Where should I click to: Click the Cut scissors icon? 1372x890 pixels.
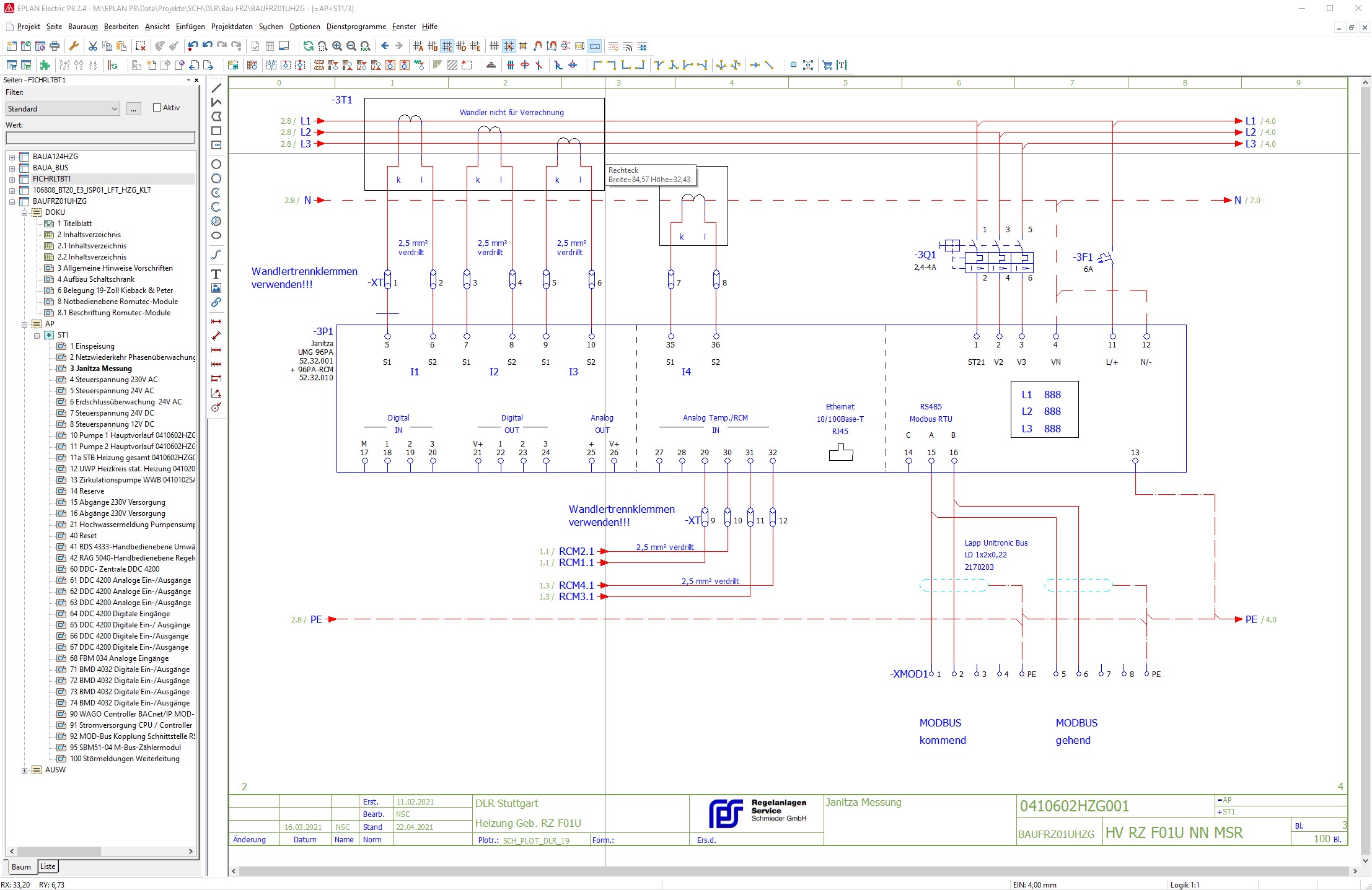pos(92,46)
